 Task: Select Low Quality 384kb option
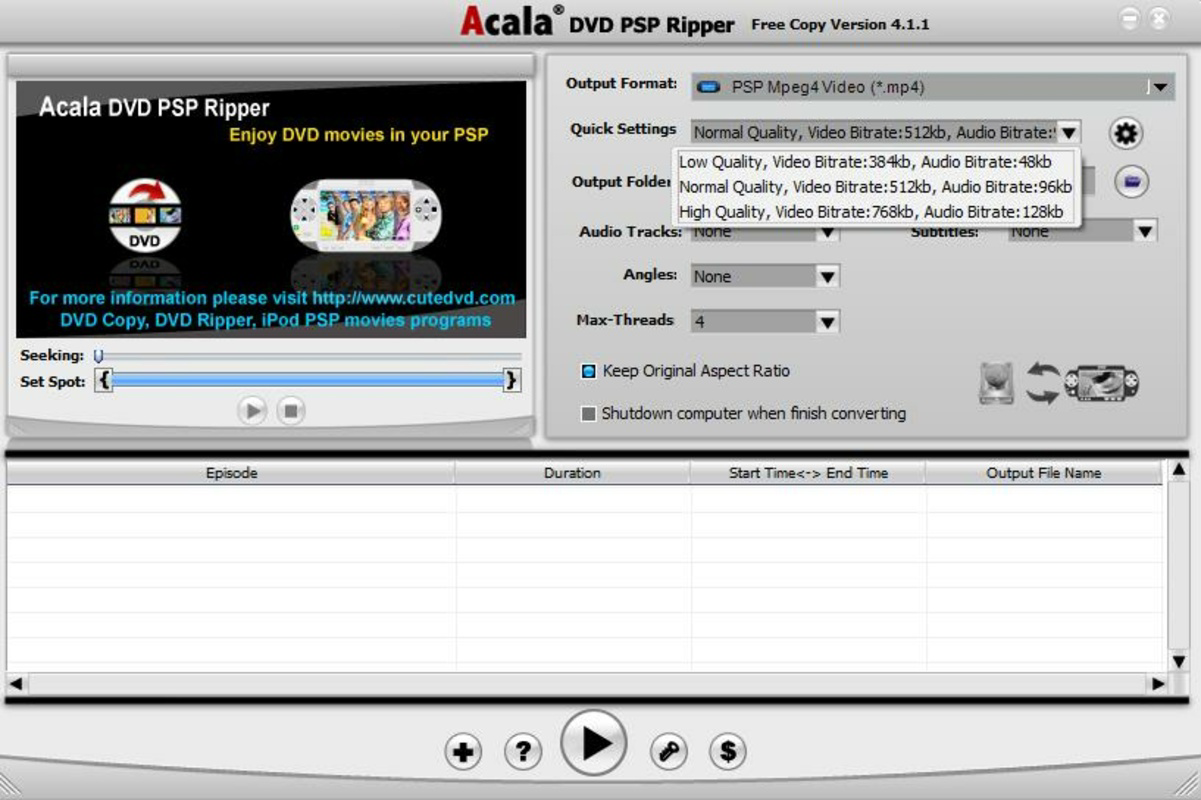[x=877, y=162]
